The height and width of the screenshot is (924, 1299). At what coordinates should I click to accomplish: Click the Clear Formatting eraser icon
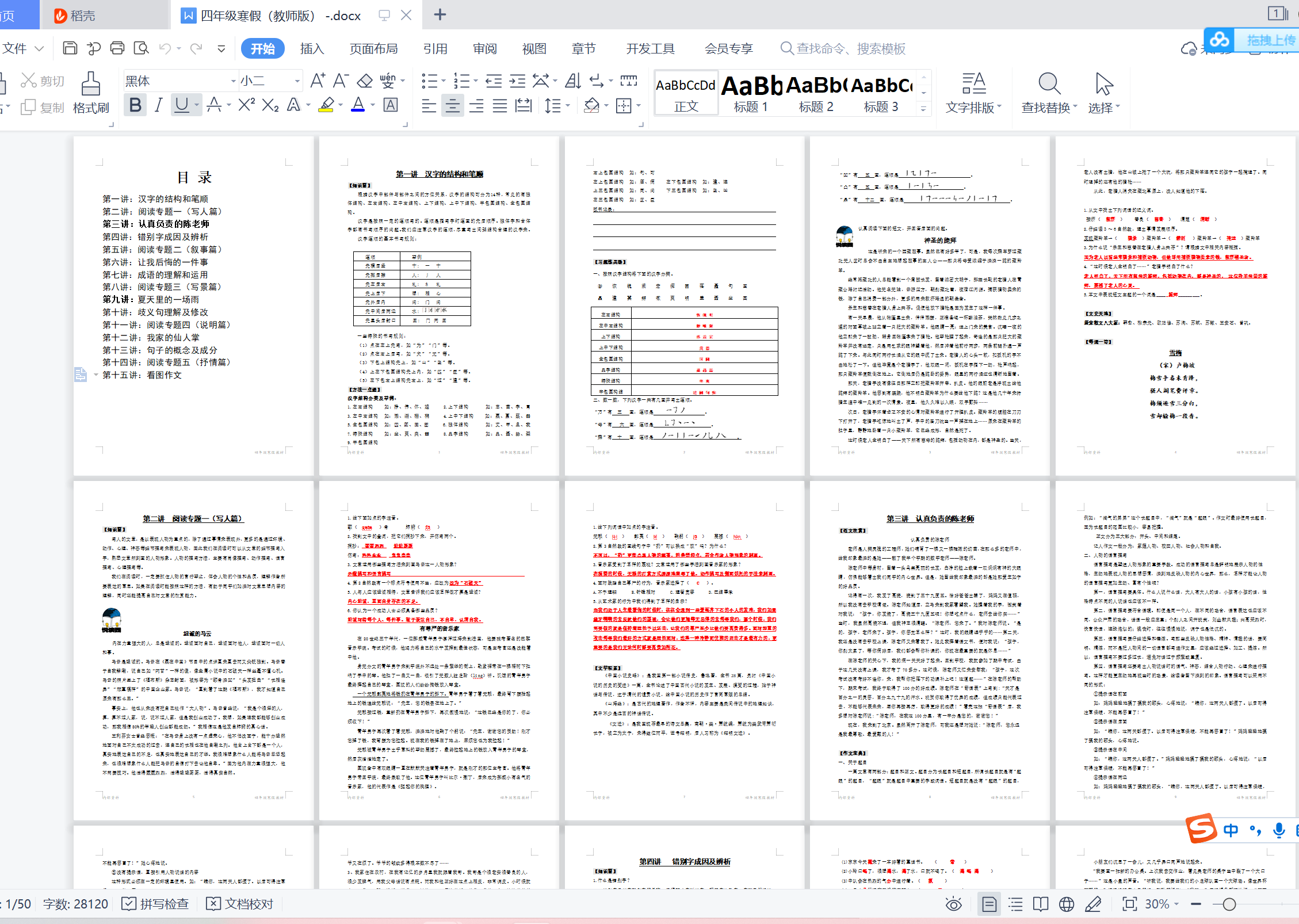coord(365,81)
